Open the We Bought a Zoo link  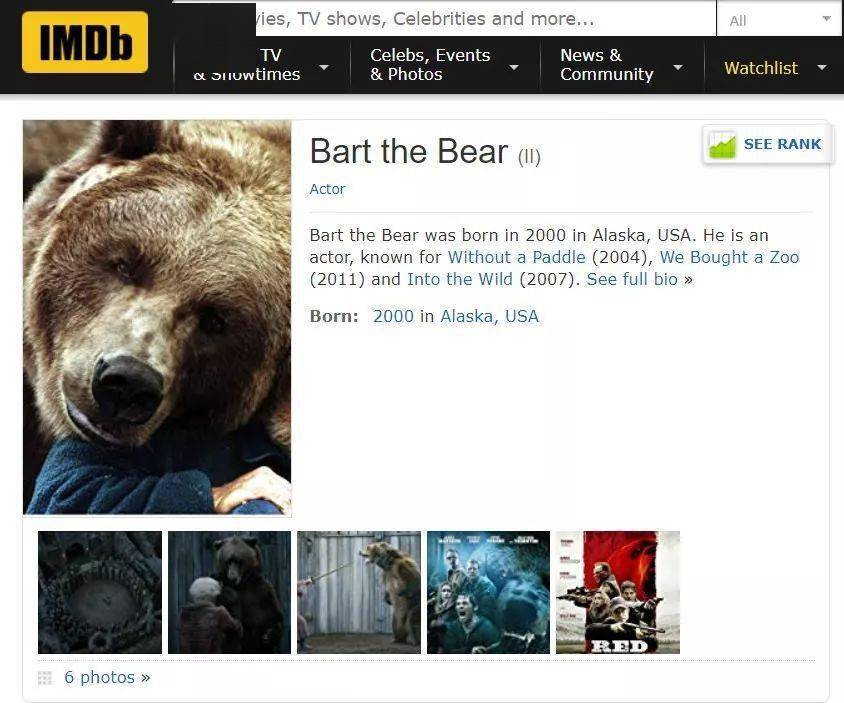(729, 257)
